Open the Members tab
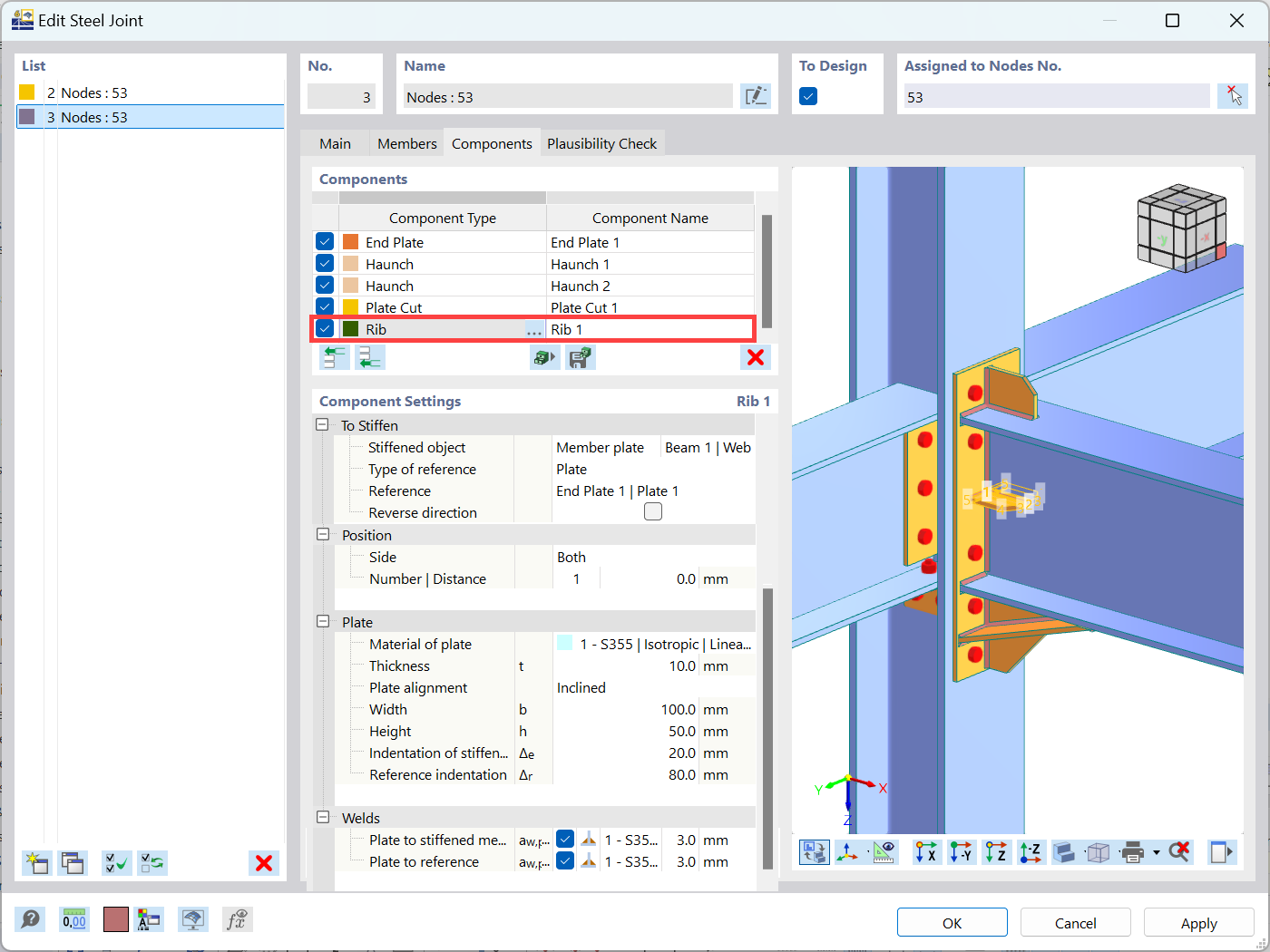 pyautogui.click(x=406, y=143)
